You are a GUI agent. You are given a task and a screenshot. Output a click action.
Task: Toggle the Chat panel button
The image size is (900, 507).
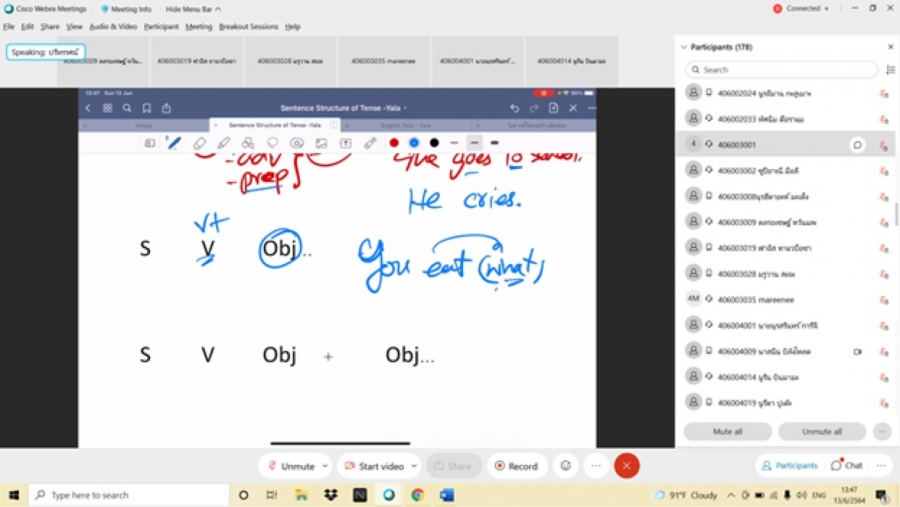847,465
